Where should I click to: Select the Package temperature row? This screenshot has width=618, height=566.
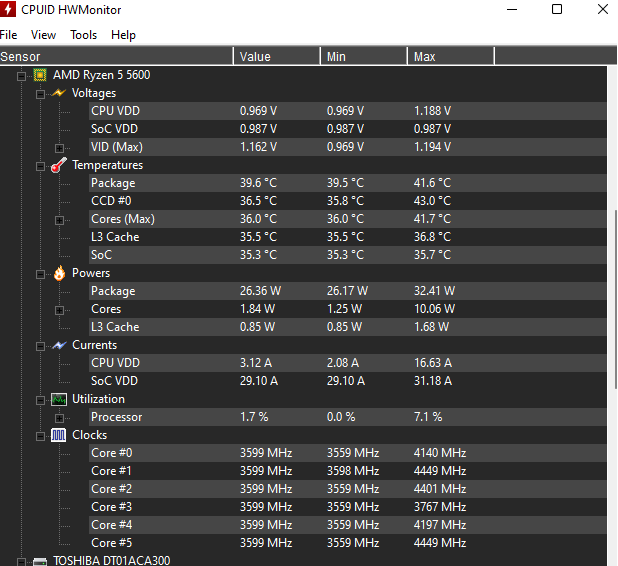pos(348,183)
